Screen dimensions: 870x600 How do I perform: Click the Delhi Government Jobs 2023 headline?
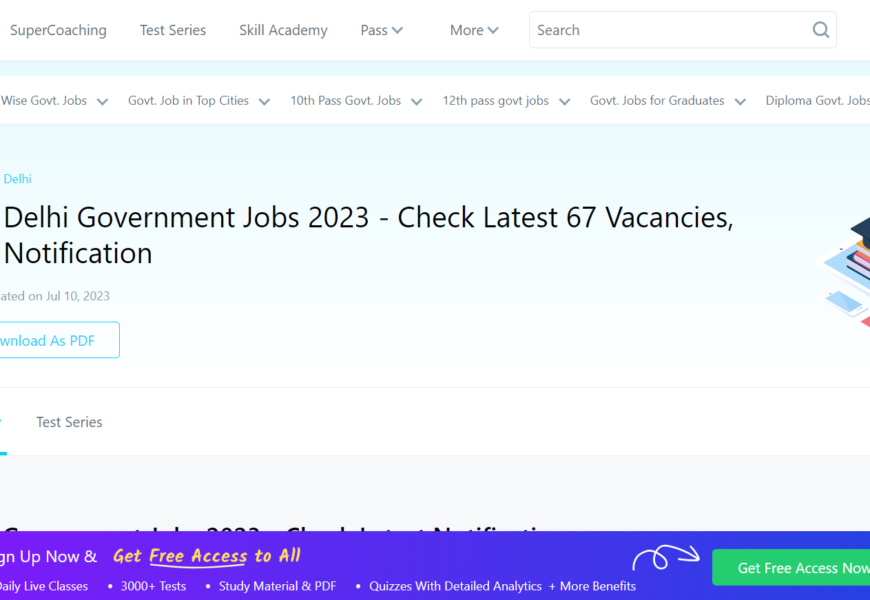click(368, 234)
